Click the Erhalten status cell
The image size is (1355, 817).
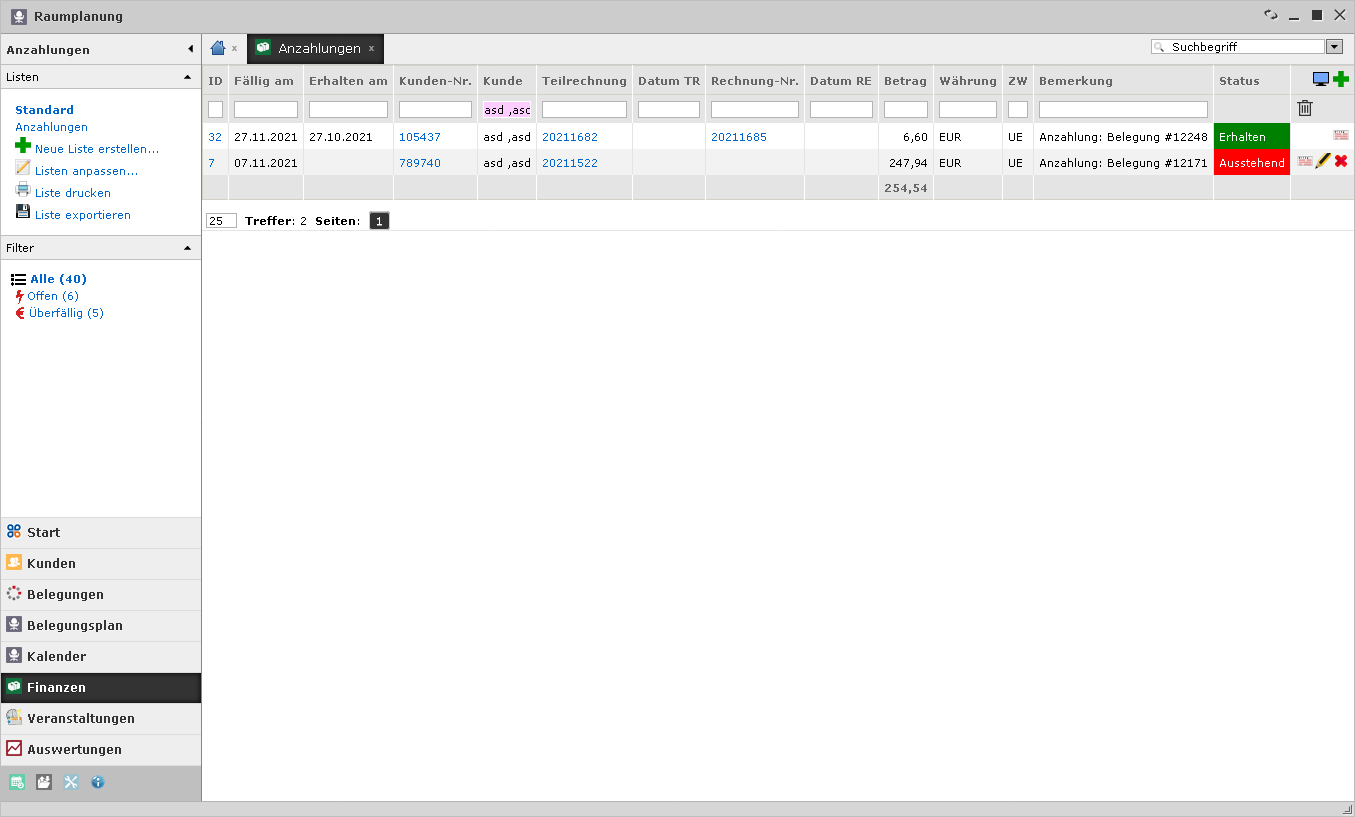point(1252,137)
